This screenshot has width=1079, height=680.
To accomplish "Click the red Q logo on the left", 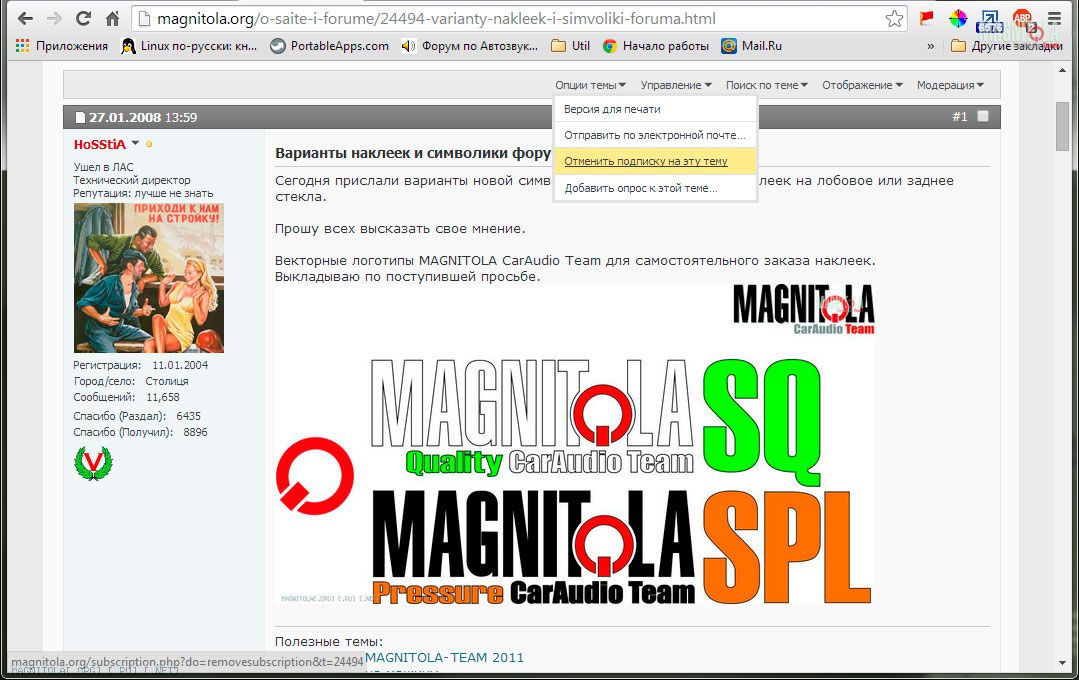I will pyautogui.click(x=315, y=476).
